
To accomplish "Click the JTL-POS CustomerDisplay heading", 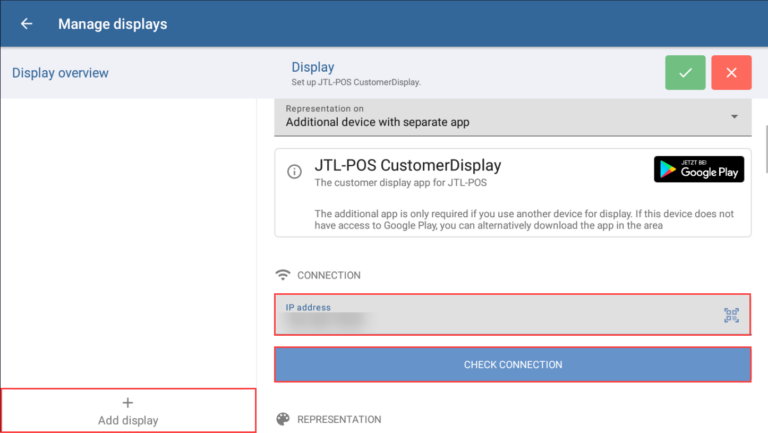I will [408, 166].
